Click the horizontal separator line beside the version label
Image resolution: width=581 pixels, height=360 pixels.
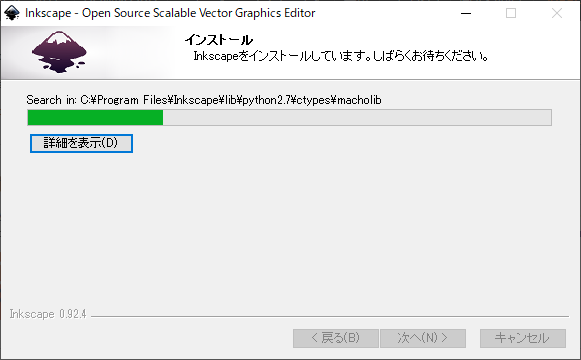point(330,316)
